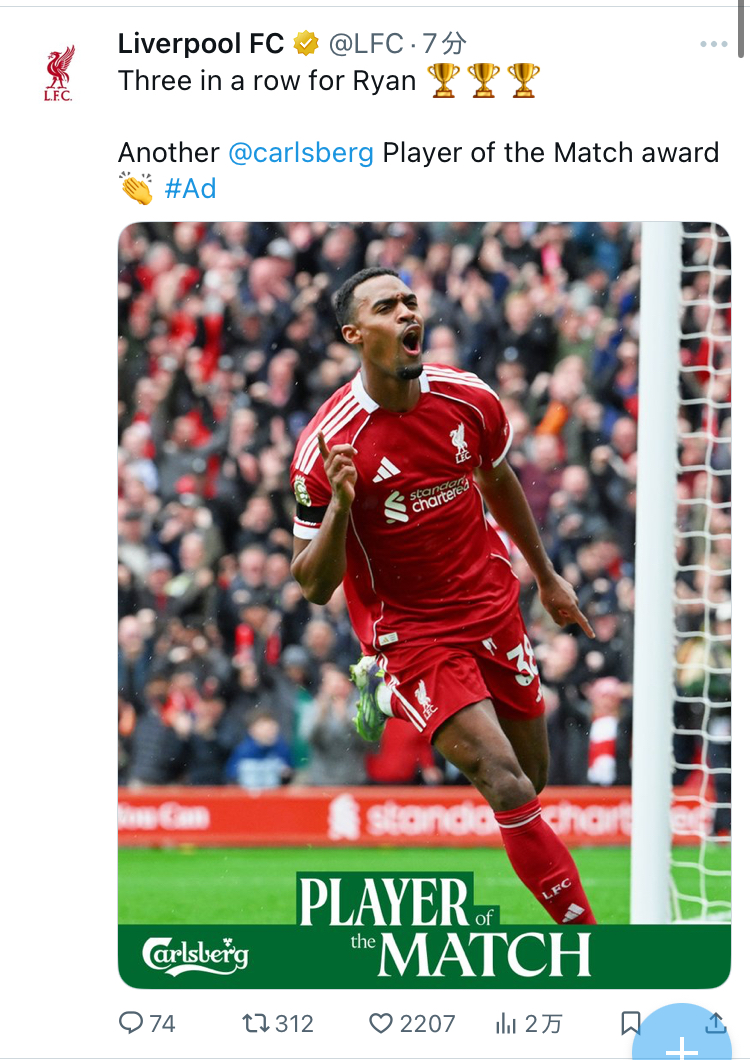The width and height of the screenshot is (750, 1060).
Task: Retweet the Liverpool FC post
Action: [x=256, y=1023]
